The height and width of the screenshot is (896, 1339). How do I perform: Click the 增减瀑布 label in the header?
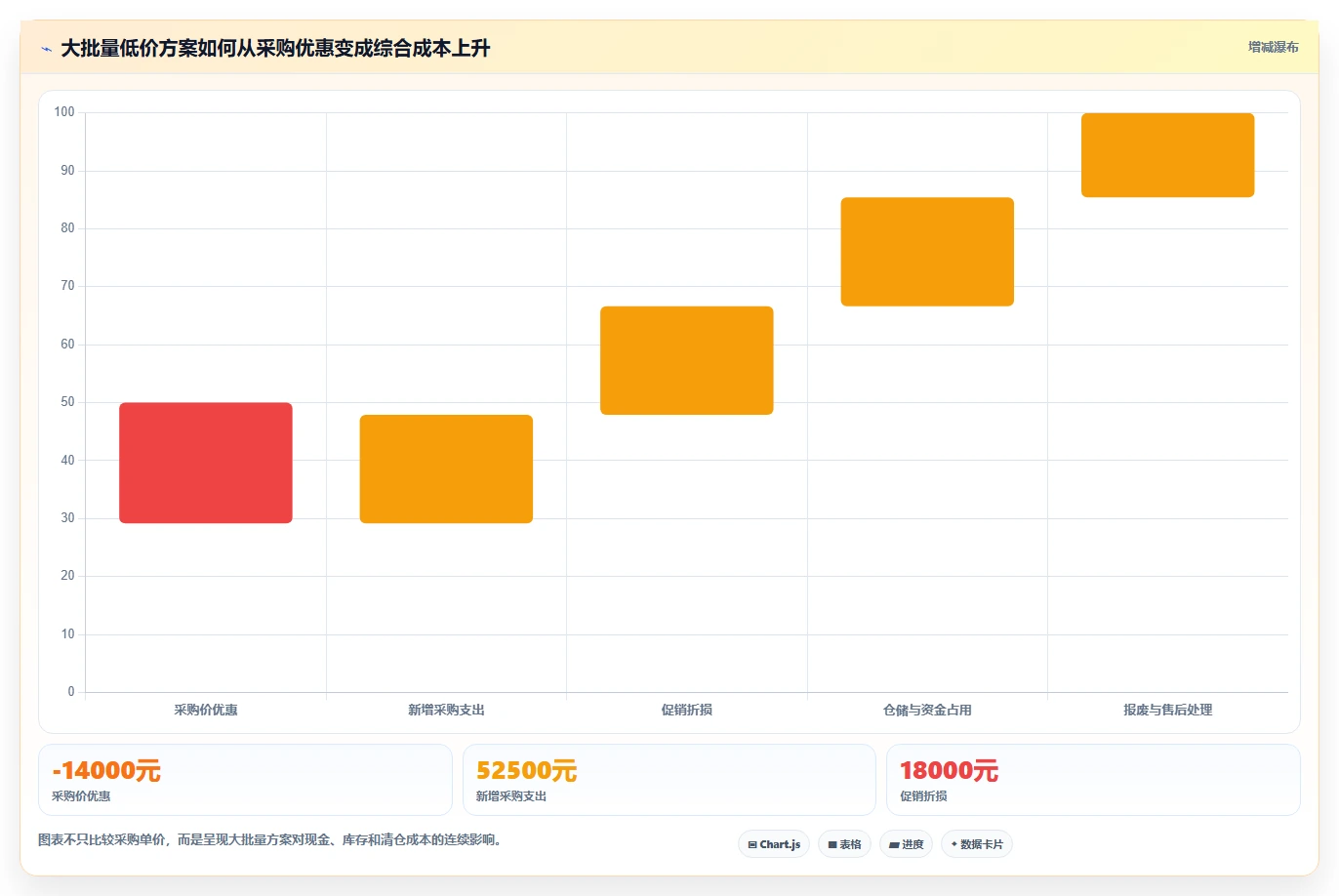point(1273,47)
